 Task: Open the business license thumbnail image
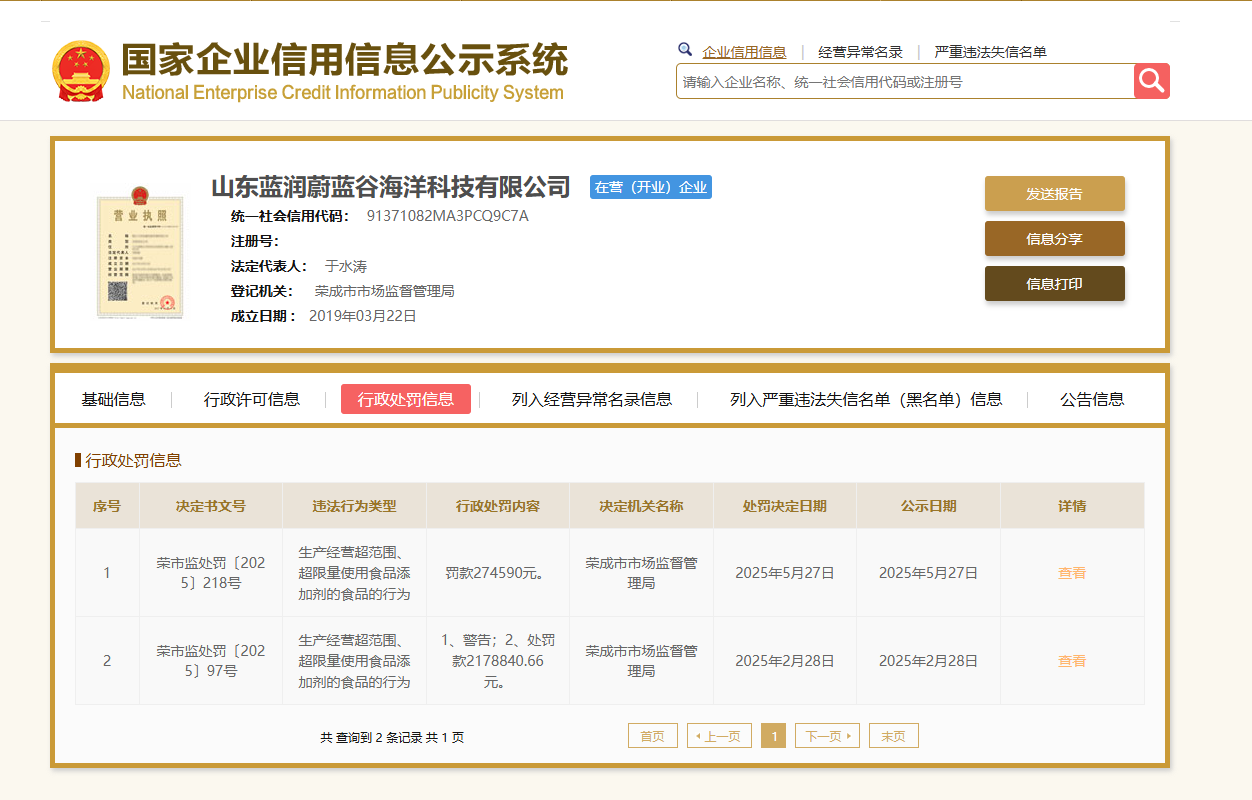(140, 252)
